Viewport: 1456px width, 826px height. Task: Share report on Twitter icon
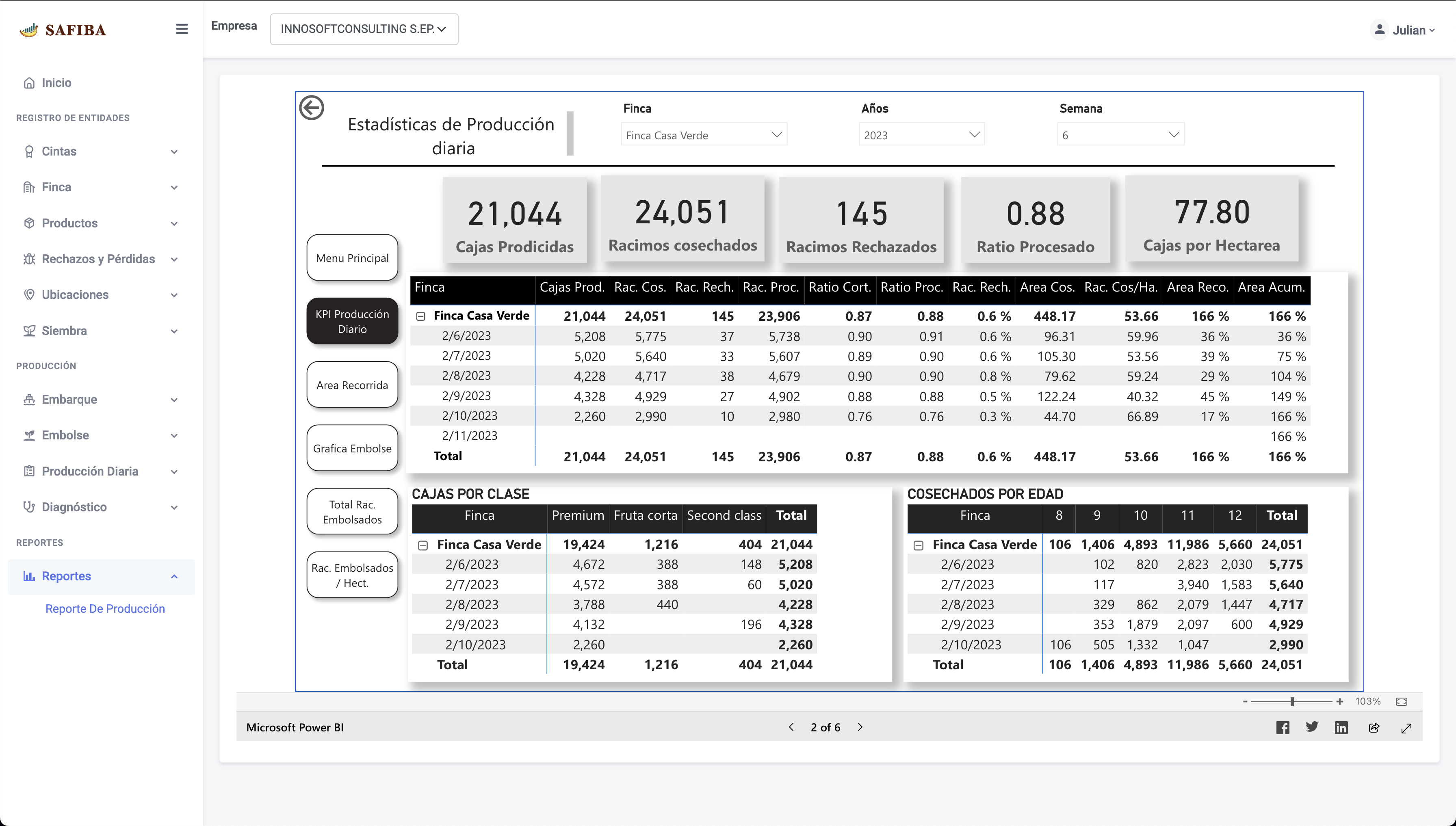click(x=1312, y=727)
